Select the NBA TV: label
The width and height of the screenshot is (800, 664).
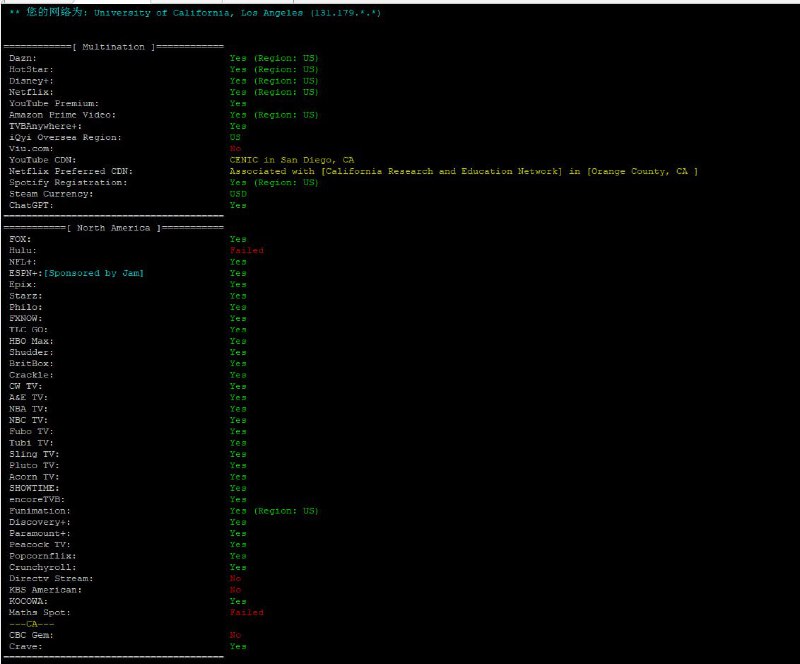(x=28, y=409)
